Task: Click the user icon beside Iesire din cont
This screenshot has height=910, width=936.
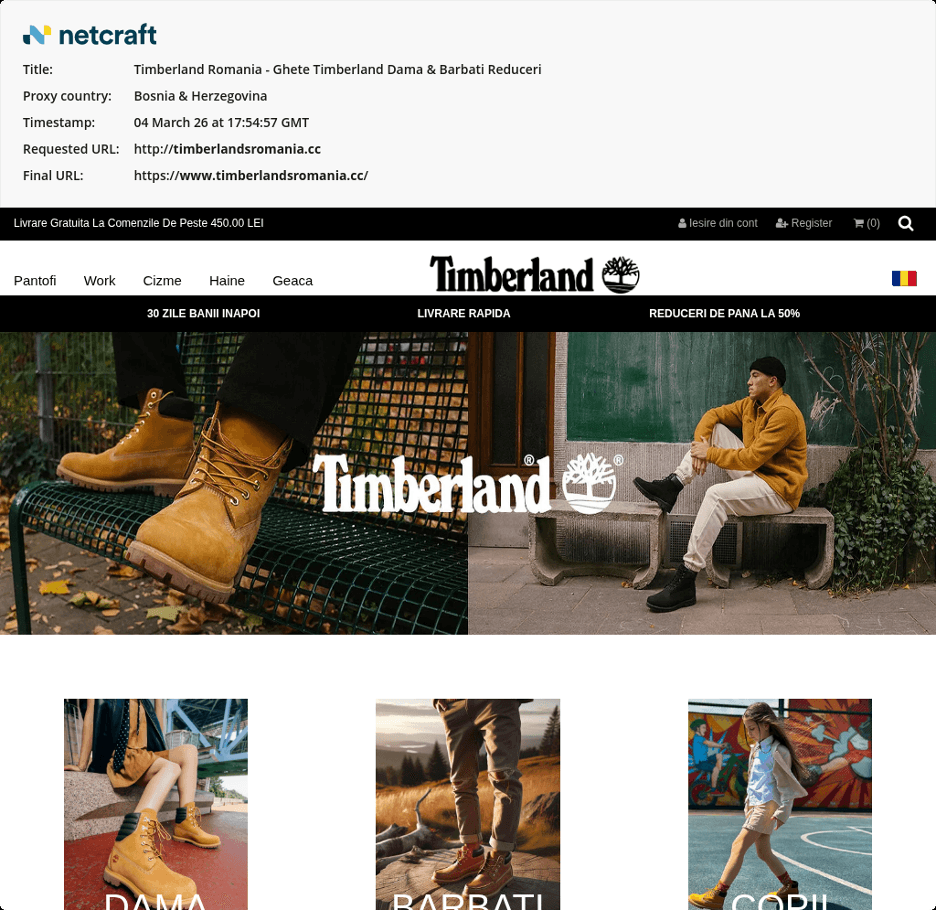Action: pyautogui.click(x=682, y=223)
